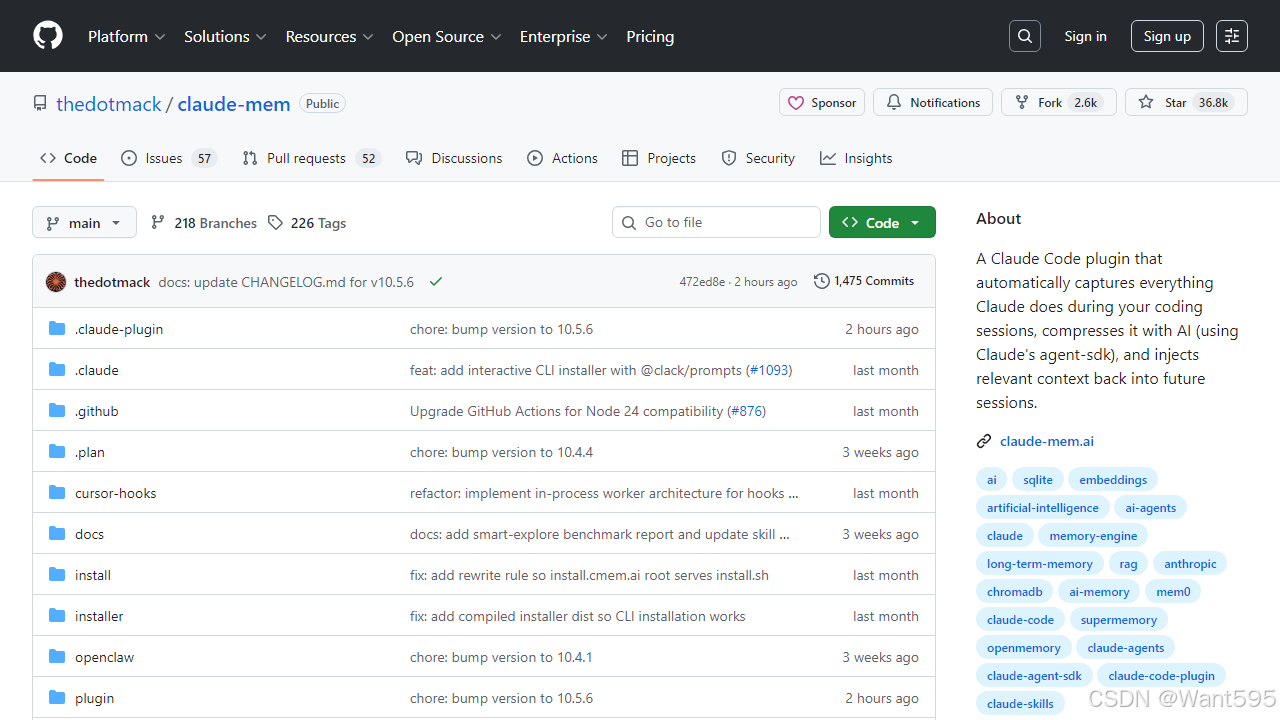Open the thedotmack owner profile link
The width and height of the screenshot is (1280, 720).
coord(109,104)
